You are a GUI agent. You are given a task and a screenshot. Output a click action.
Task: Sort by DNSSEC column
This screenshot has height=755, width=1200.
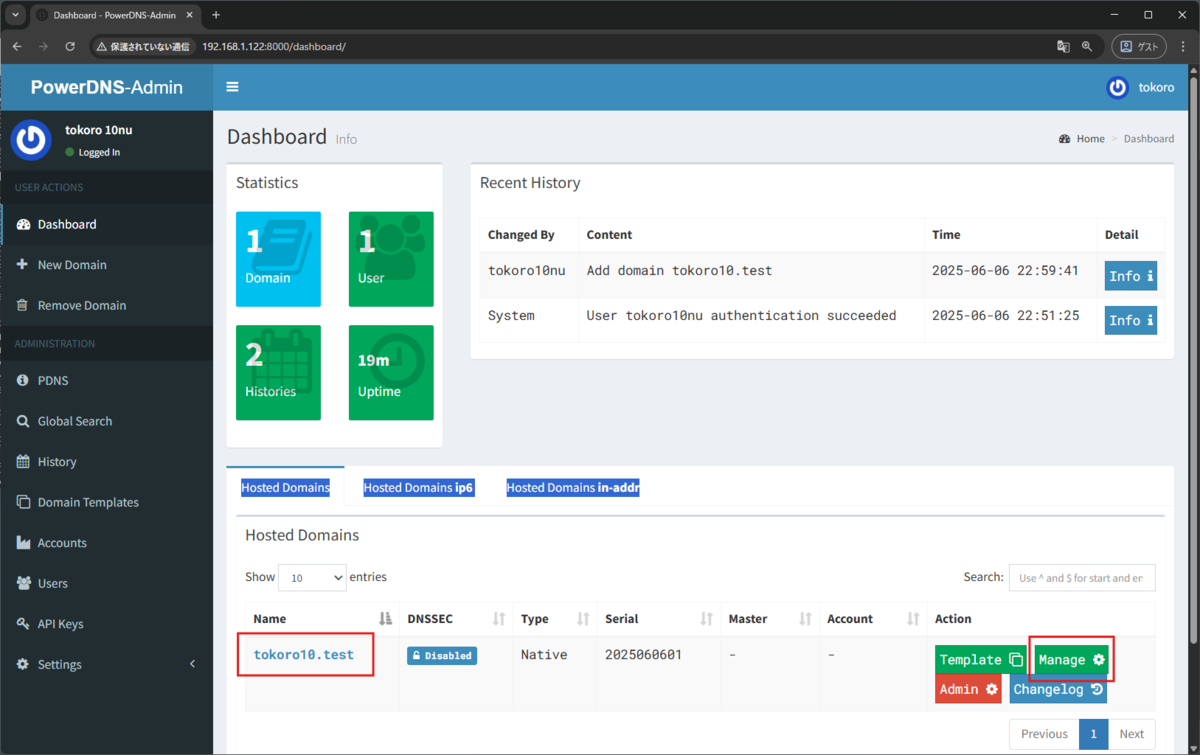coord(456,619)
